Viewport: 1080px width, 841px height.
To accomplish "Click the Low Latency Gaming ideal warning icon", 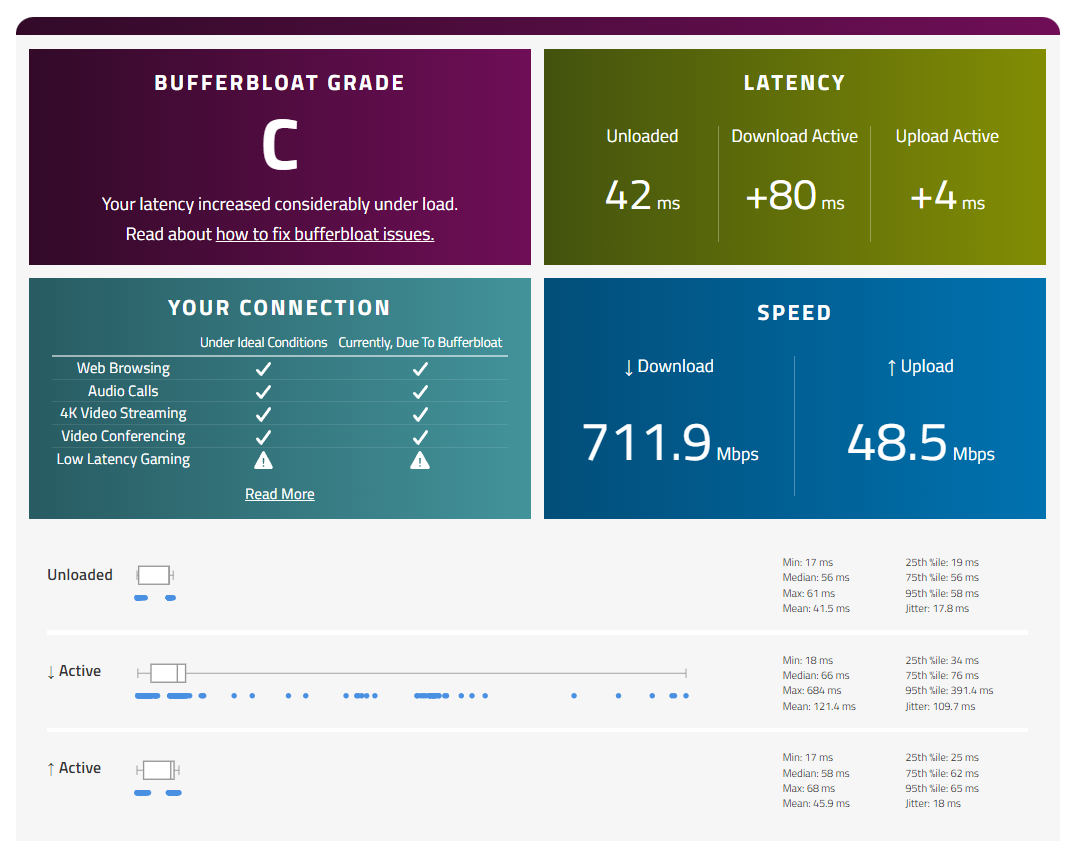I will point(263,460).
